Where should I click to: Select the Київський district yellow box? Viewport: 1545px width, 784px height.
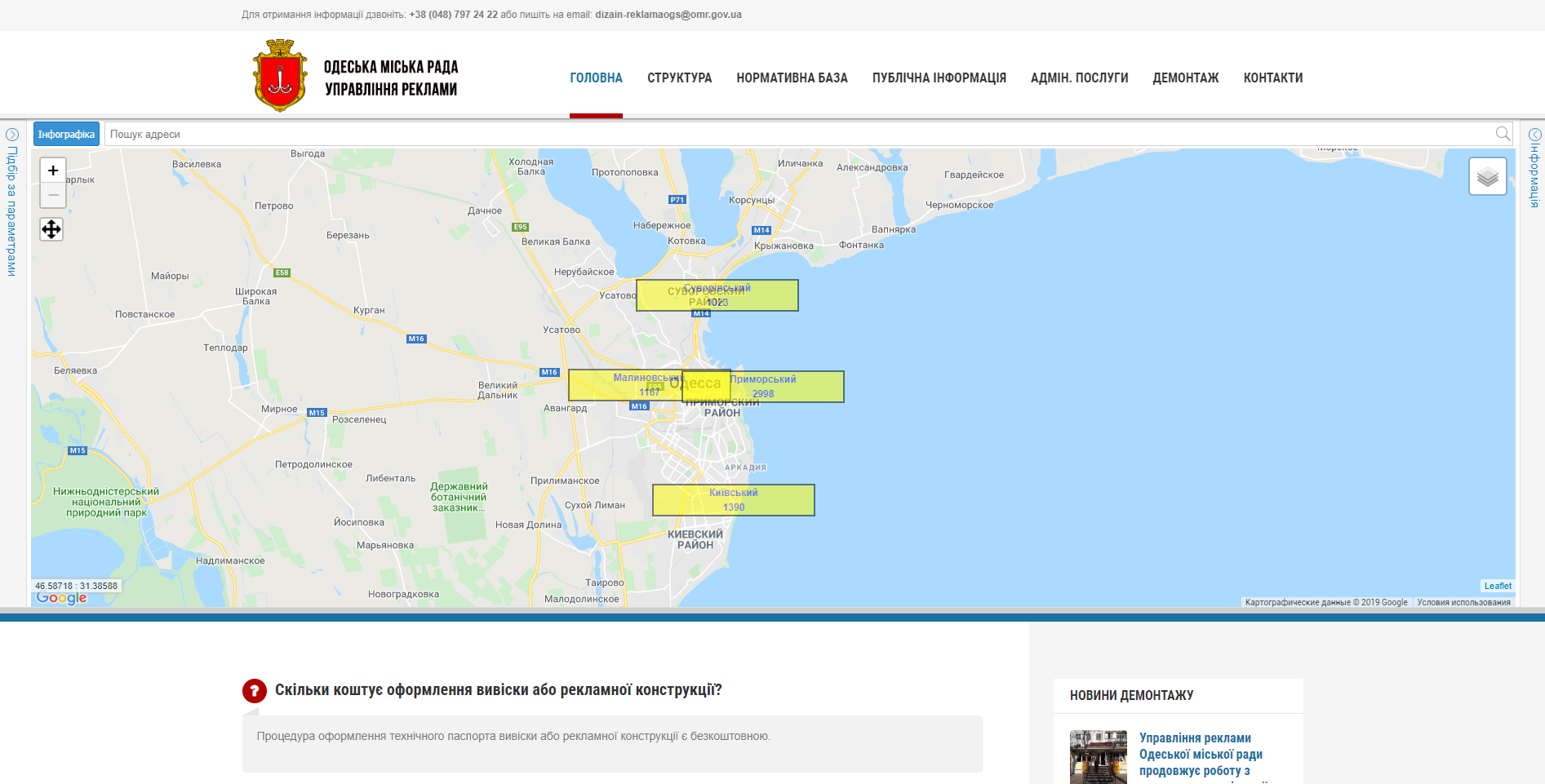[x=734, y=500]
